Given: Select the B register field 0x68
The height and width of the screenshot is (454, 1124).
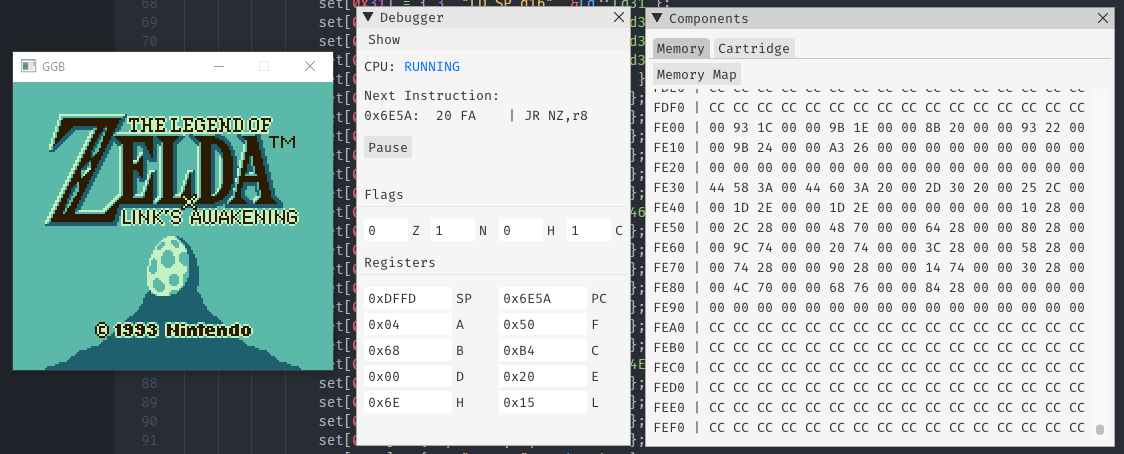Looking at the screenshot, I should (408, 351).
